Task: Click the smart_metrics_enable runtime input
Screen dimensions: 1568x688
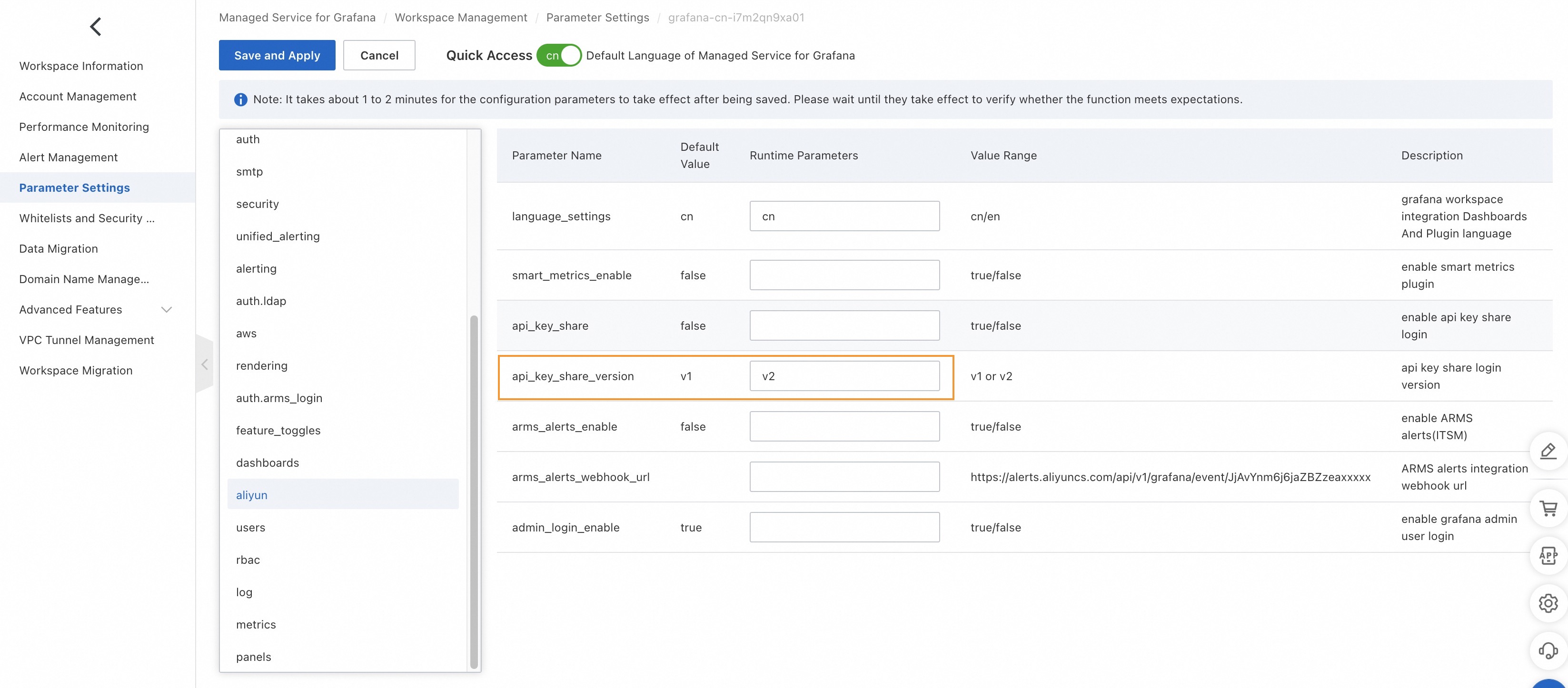Action: coord(844,275)
